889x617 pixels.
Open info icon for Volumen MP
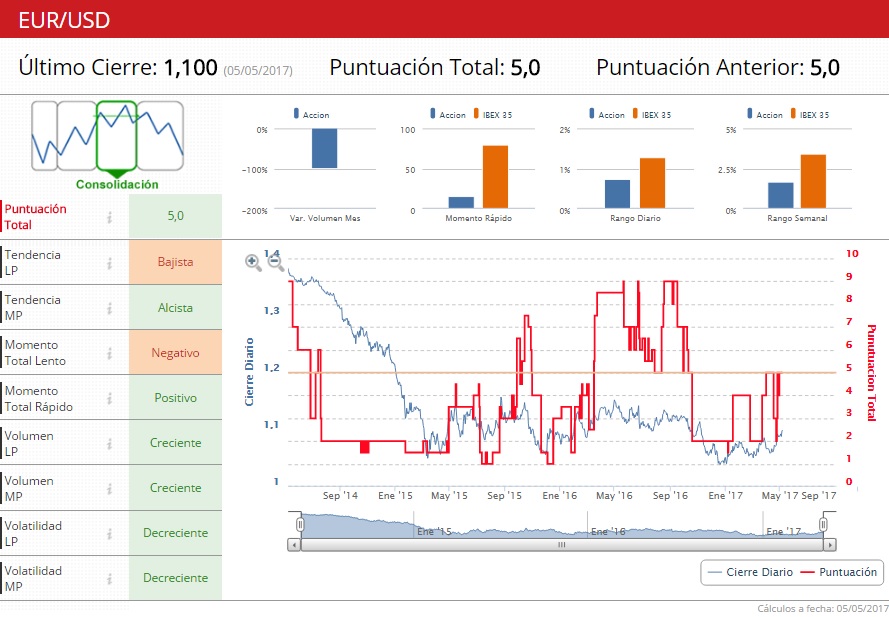tap(109, 489)
